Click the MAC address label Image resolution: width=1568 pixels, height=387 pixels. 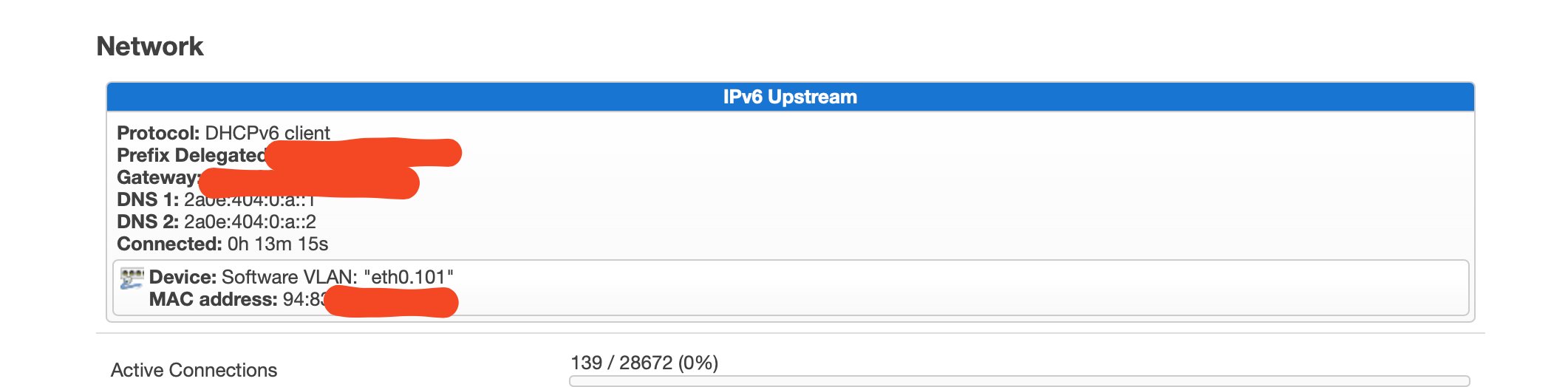pos(213,299)
